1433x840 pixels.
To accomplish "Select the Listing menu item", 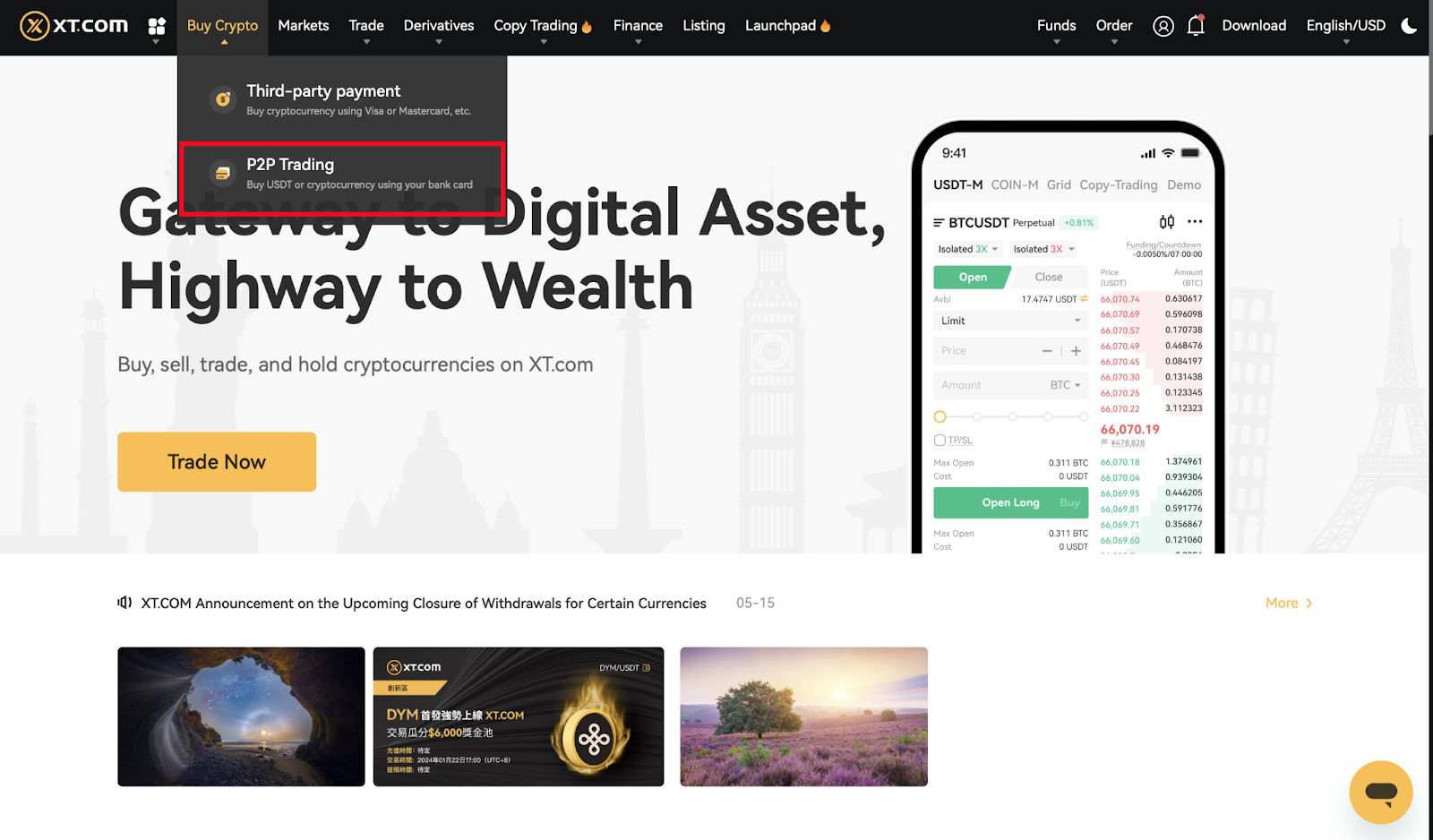I will tap(704, 26).
